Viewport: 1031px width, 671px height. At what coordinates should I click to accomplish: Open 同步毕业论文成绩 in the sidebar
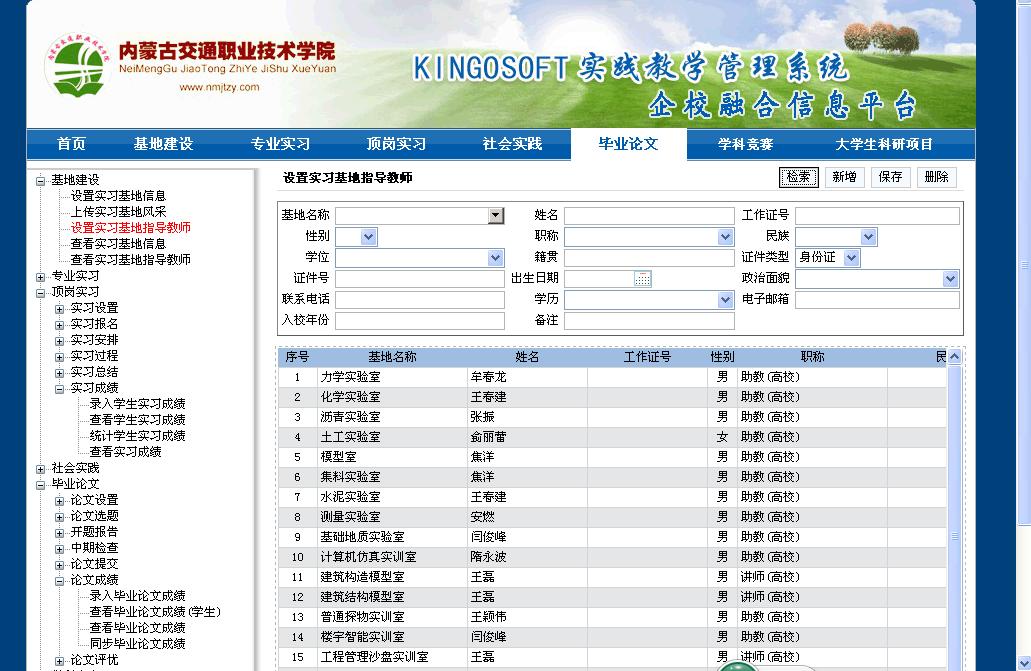coord(137,644)
